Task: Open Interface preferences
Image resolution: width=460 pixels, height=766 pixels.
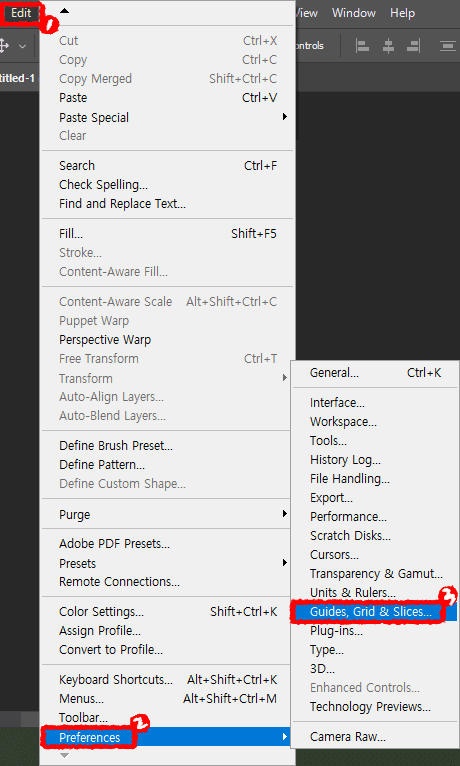Action: 375,403
